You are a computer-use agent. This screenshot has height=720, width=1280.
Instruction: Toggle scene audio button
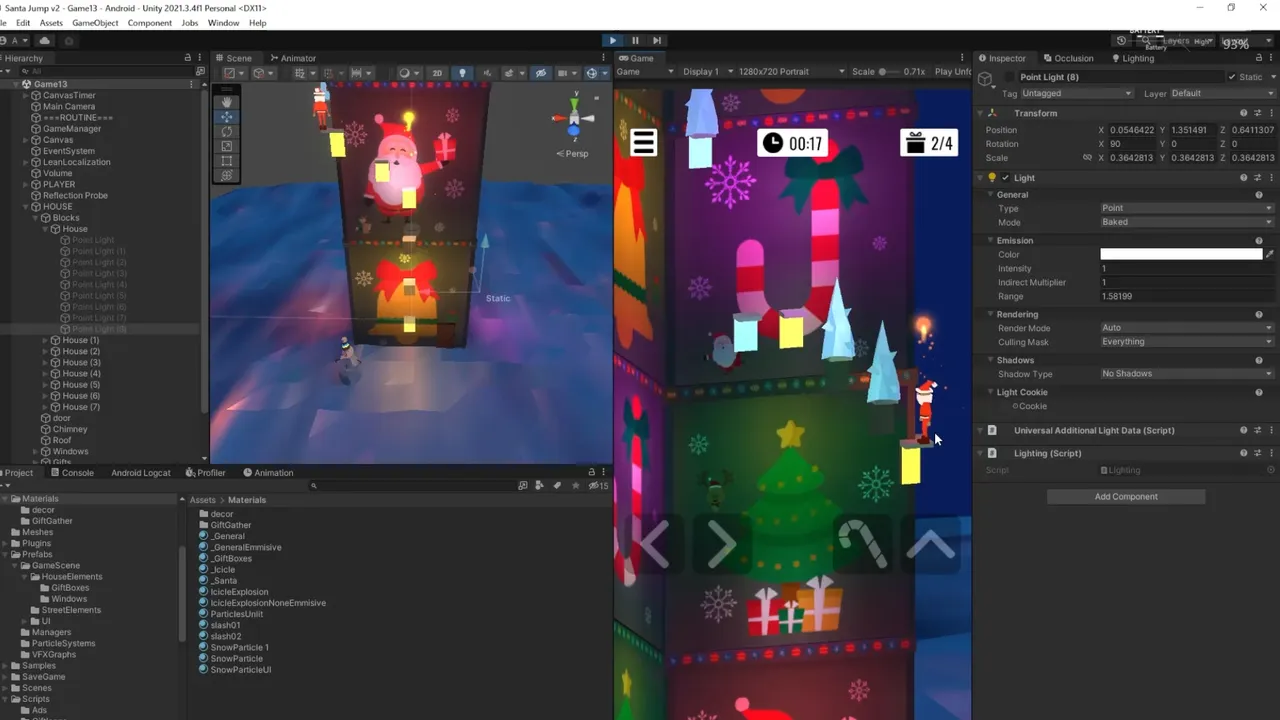coord(487,73)
